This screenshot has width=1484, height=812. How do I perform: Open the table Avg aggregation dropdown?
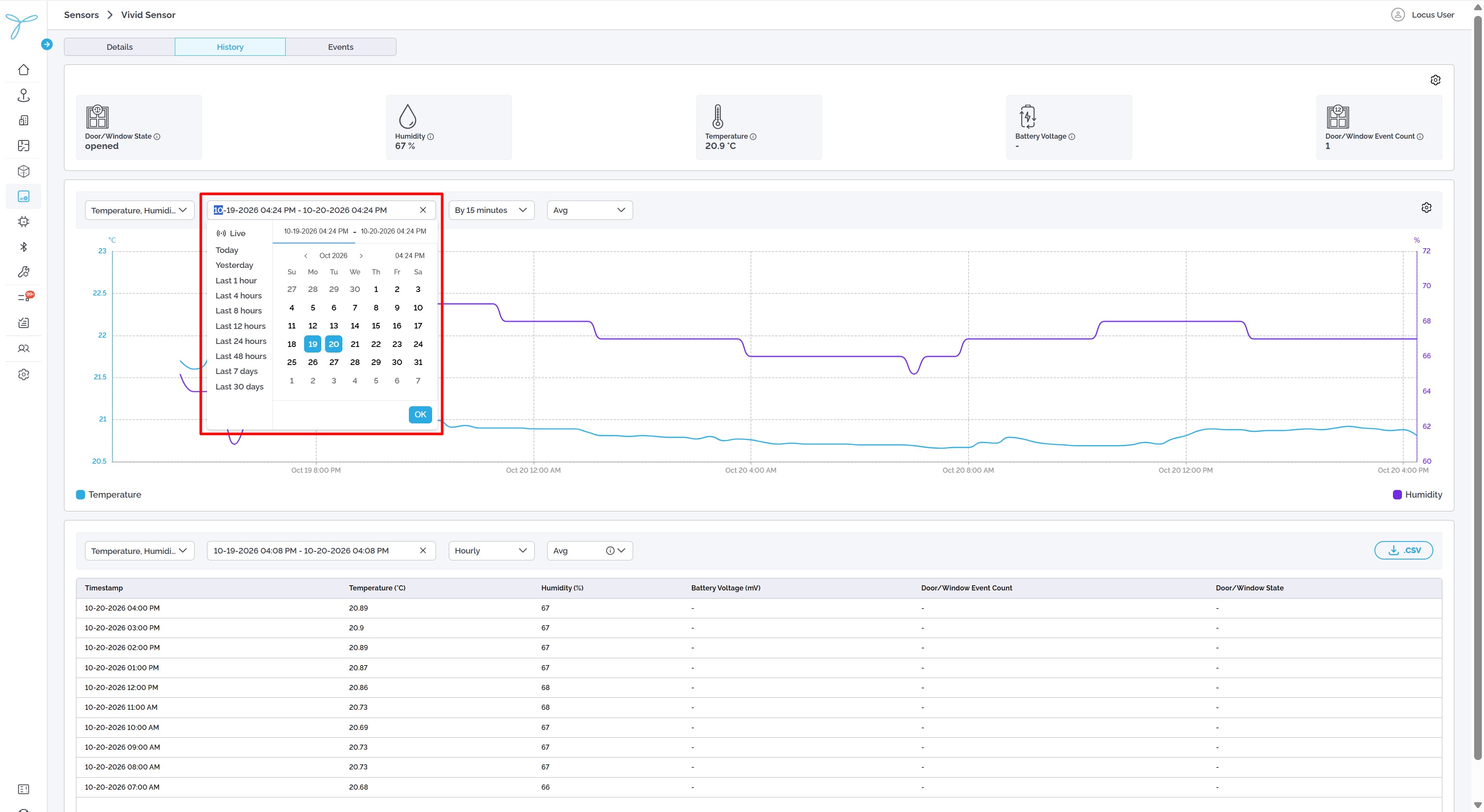tap(589, 550)
